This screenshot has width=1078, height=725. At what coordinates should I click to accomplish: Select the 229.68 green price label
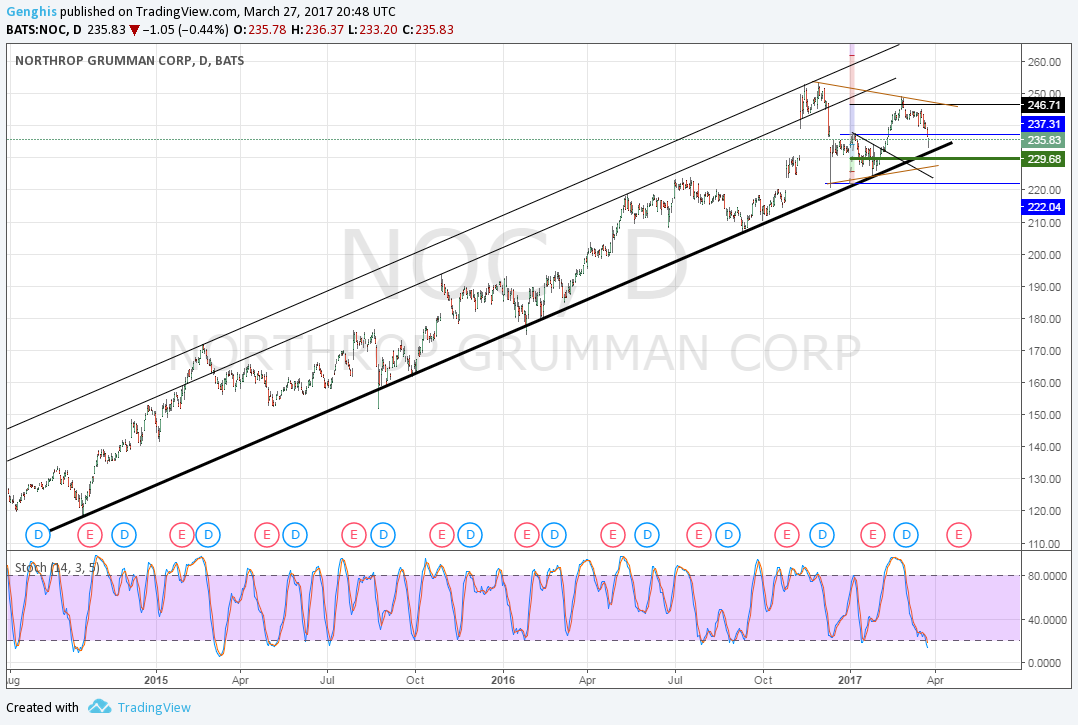click(1043, 159)
